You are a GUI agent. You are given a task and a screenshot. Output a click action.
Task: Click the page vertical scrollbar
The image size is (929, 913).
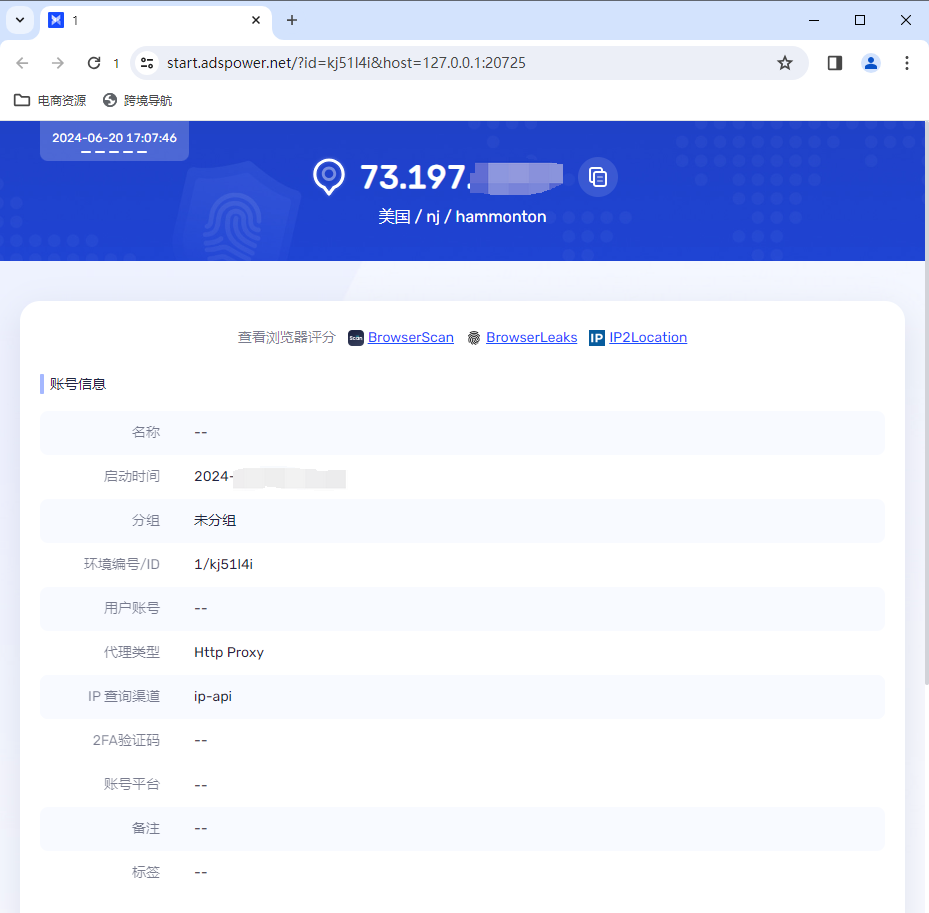pyautogui.click(x=926, y=403)
